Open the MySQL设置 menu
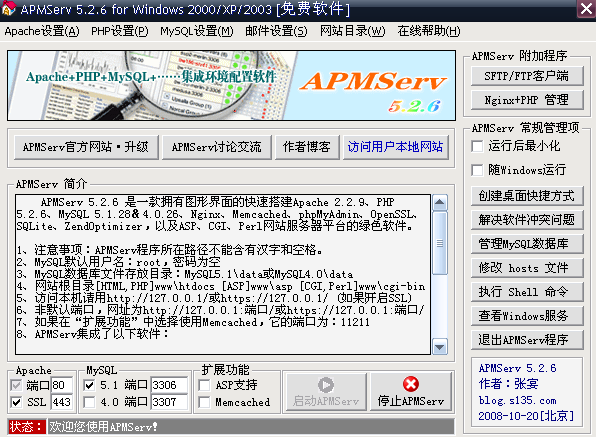Viewport: 596px width, 437px height. click(197, 31)
